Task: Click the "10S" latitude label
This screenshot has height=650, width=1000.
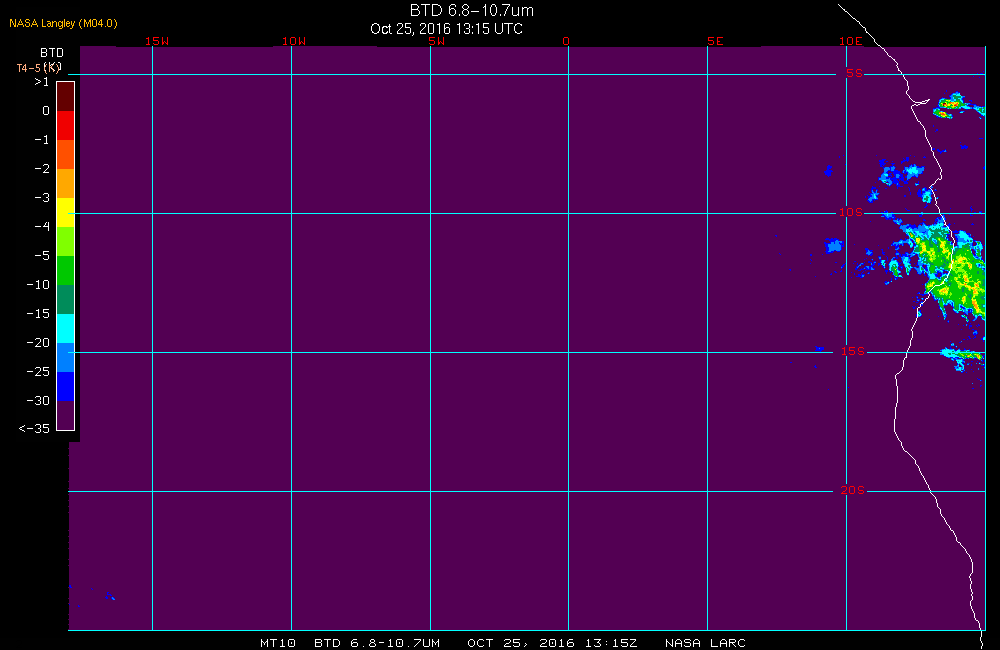Action: [x=851, y=212]
